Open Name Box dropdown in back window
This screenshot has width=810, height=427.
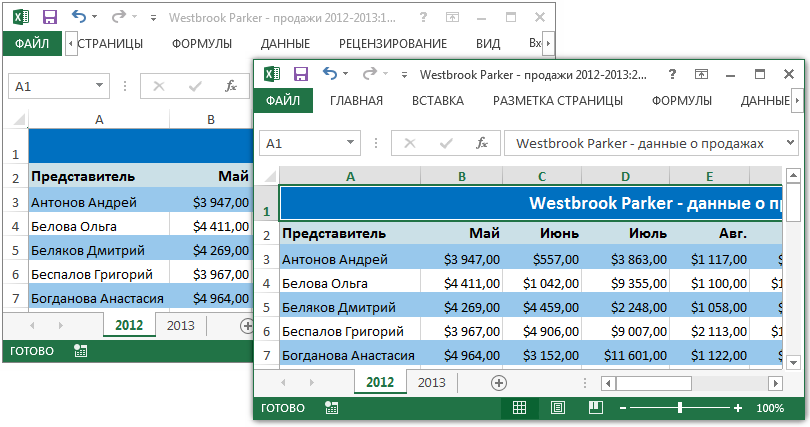[x=99, y=86]
